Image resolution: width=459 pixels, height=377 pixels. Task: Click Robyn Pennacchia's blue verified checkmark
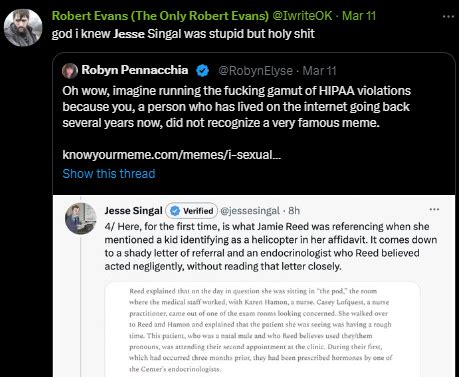tap(202, 71)
